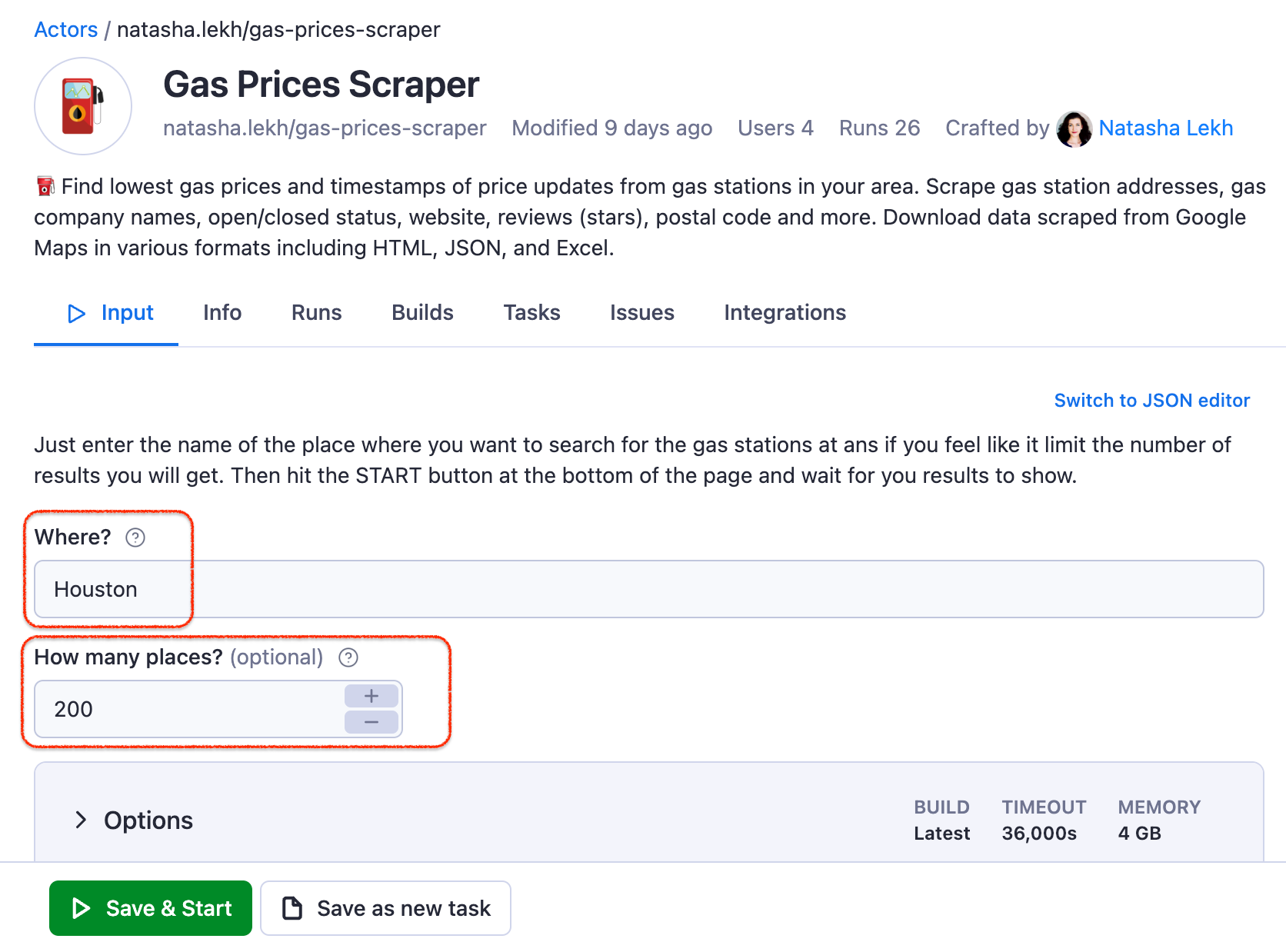Expand the Options section chevron

[x=81, y=820]
